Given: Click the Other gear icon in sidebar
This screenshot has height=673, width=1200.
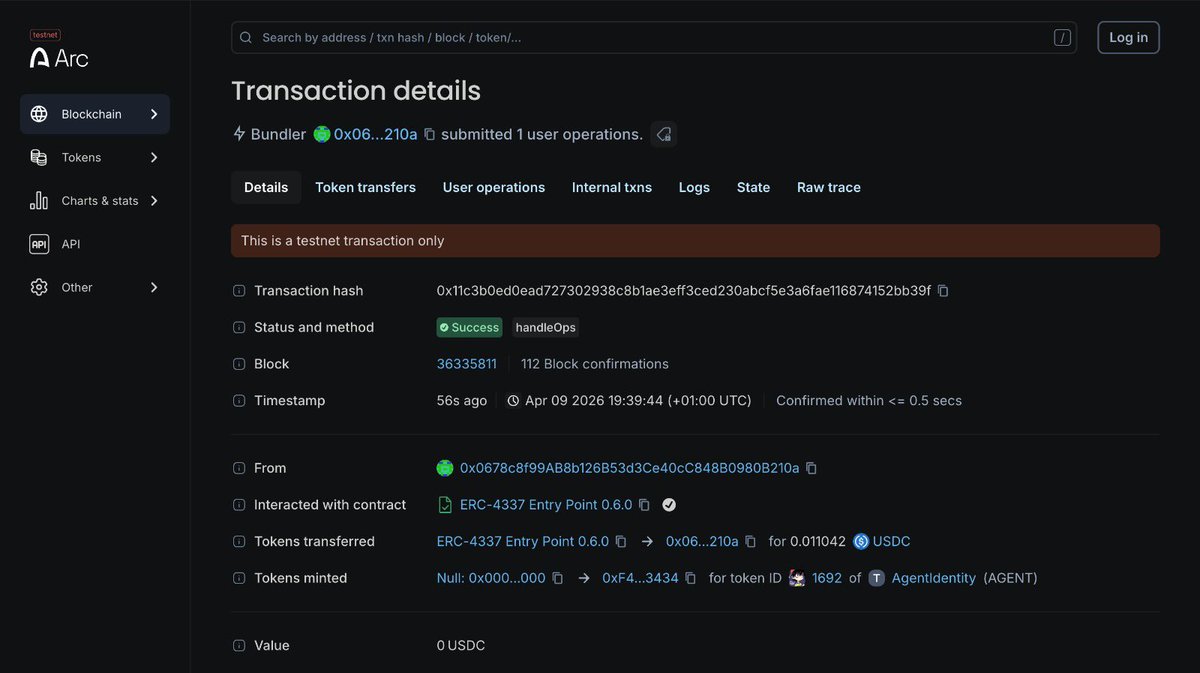Looking at the screenshot, I should point(39,287).
